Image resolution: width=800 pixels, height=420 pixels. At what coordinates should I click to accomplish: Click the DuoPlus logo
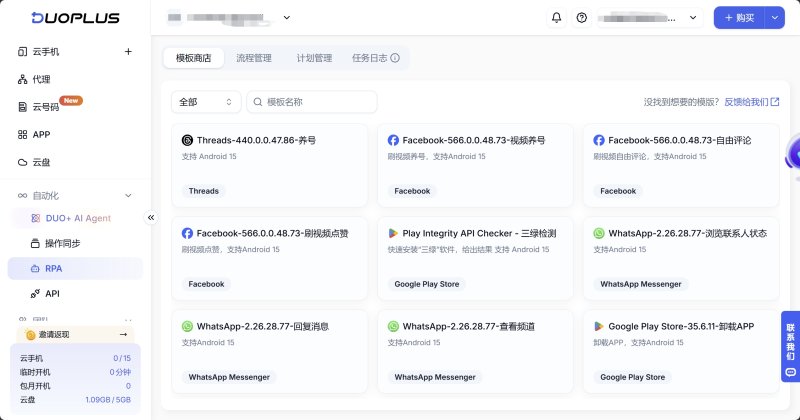coord(76,18)
